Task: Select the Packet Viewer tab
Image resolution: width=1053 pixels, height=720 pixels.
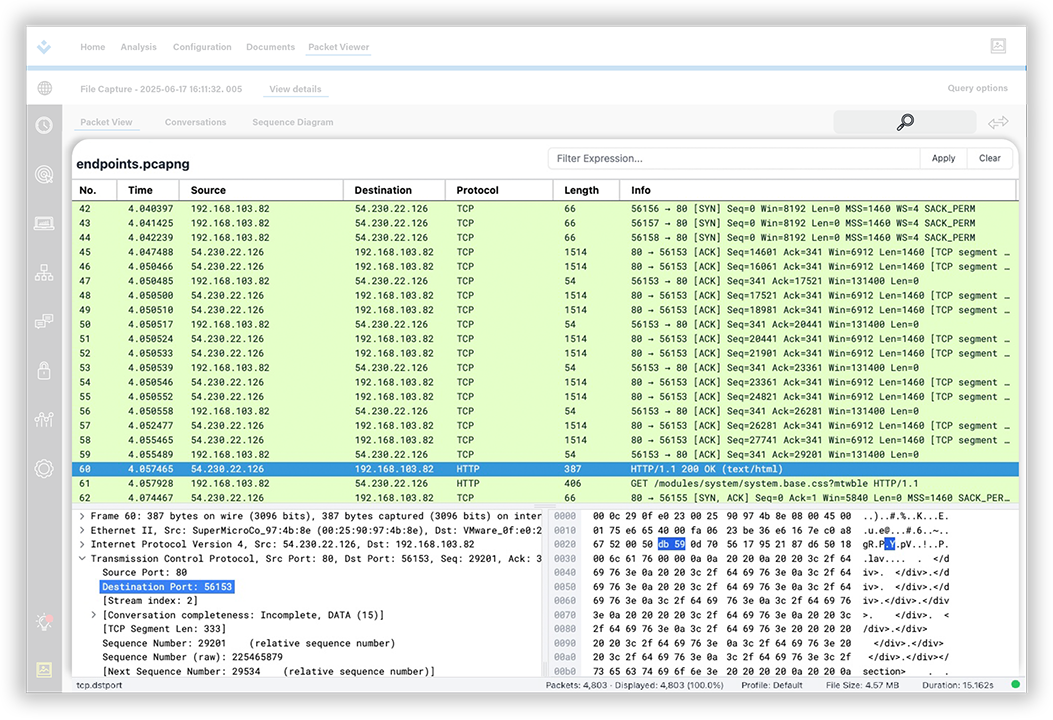Action: pyautogui.click(x=338, y=47)
